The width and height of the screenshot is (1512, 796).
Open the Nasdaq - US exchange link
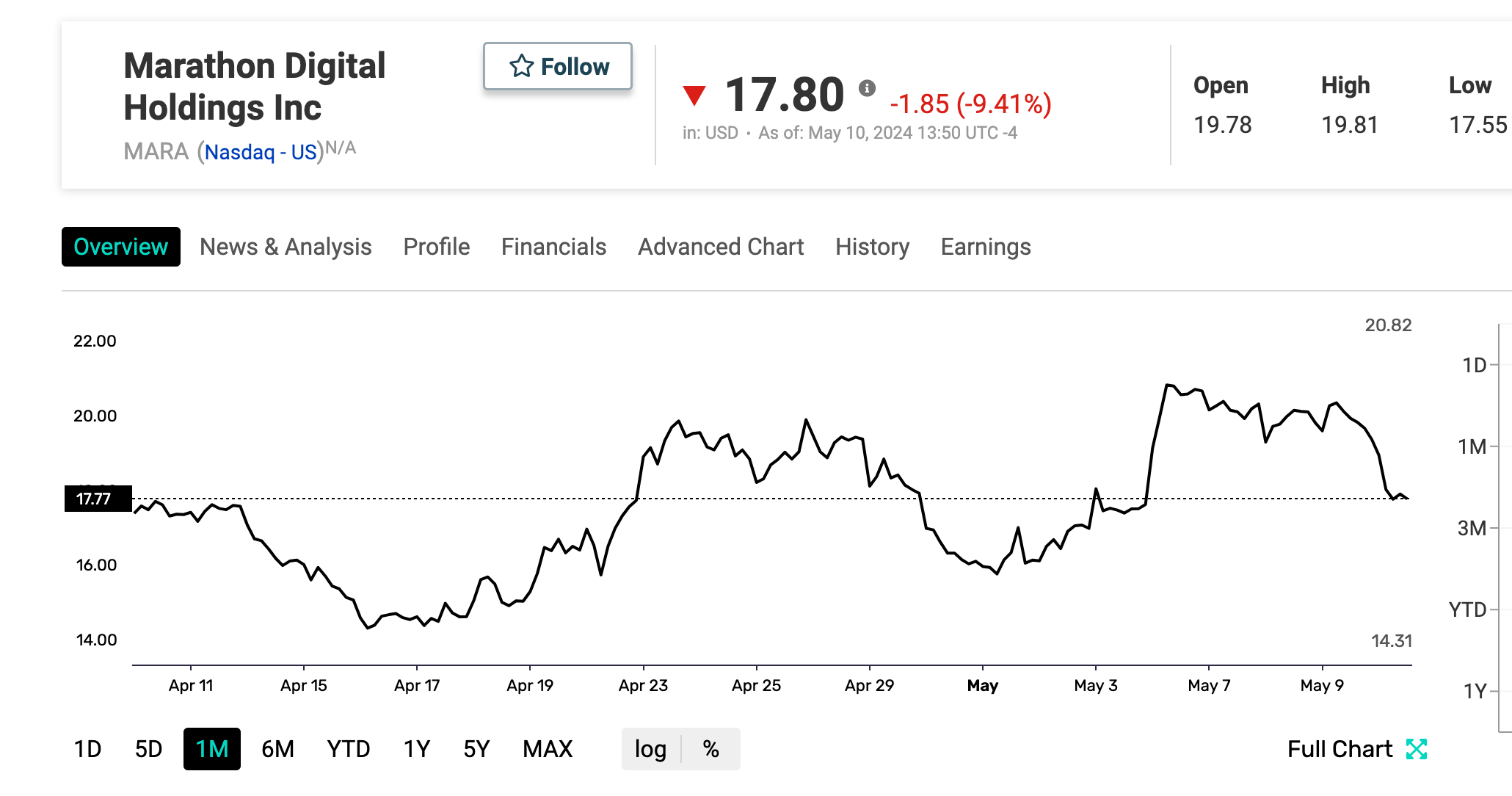(261, 152)
